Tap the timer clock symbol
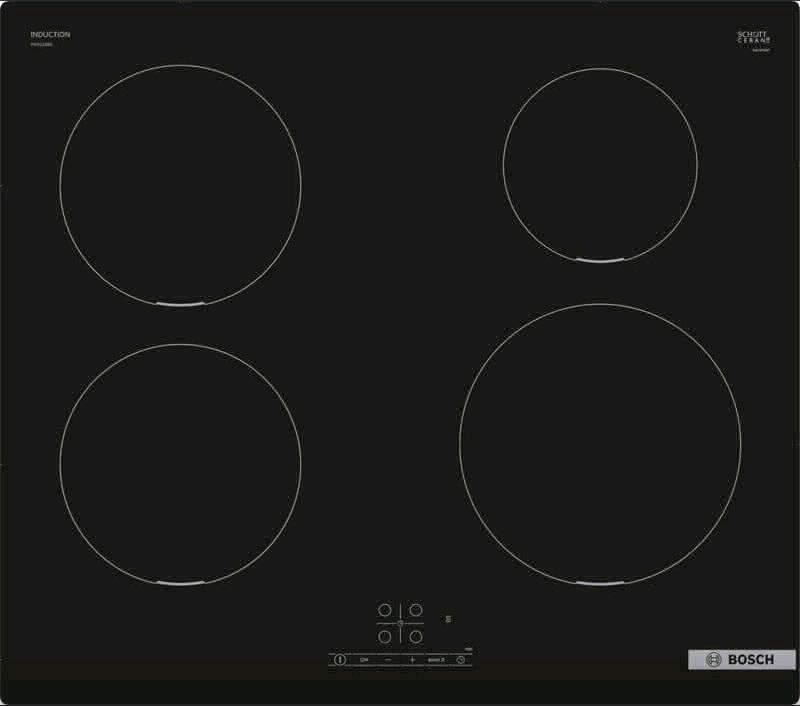Viewport: 800px width, 706px height. point(461,660)
